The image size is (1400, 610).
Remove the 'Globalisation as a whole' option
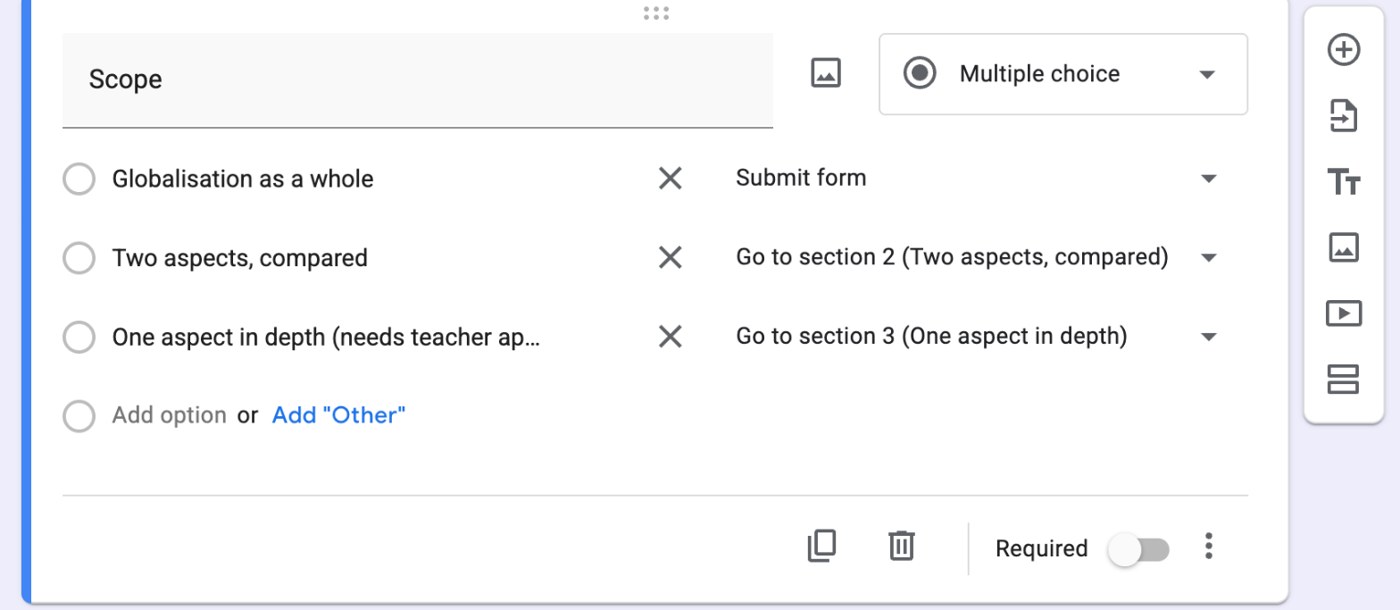(670, 179)
